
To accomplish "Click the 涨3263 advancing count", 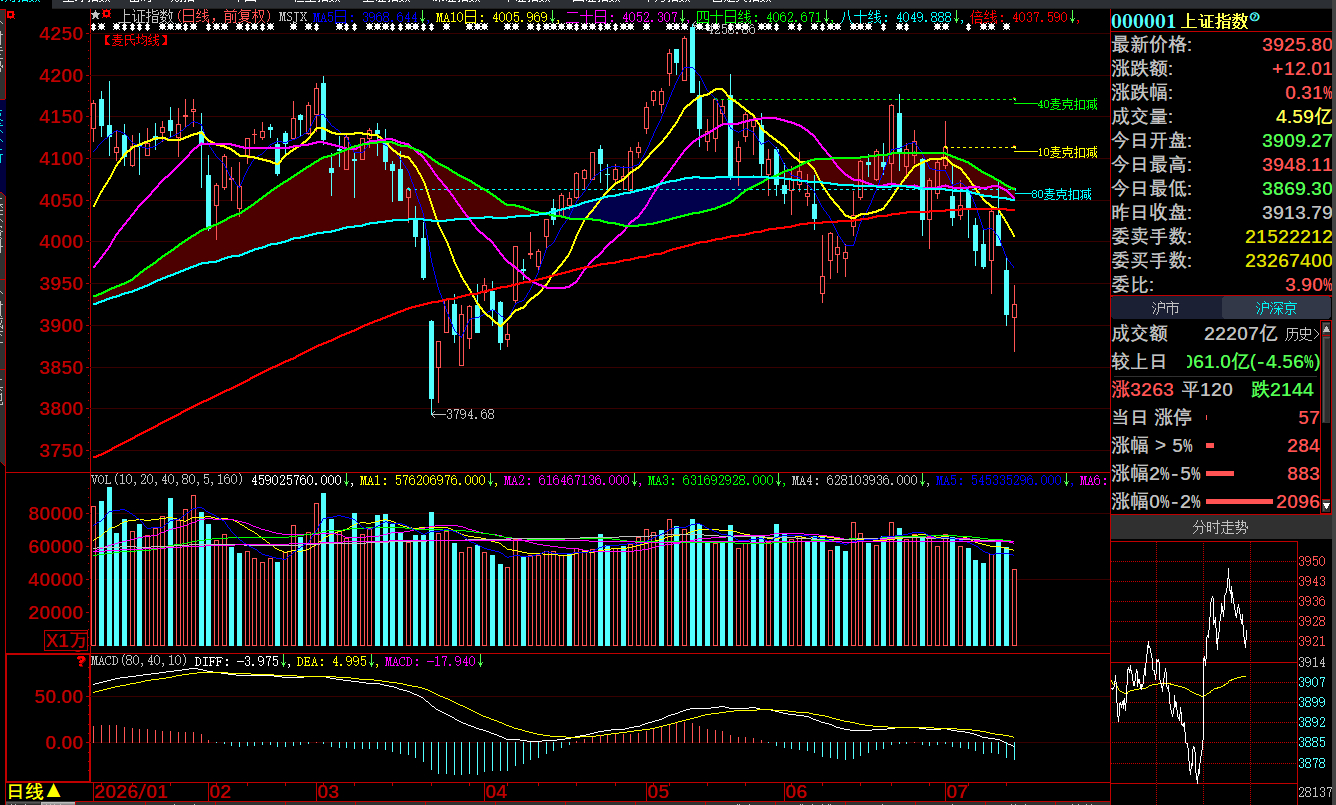I will [x=1143, y=389].
